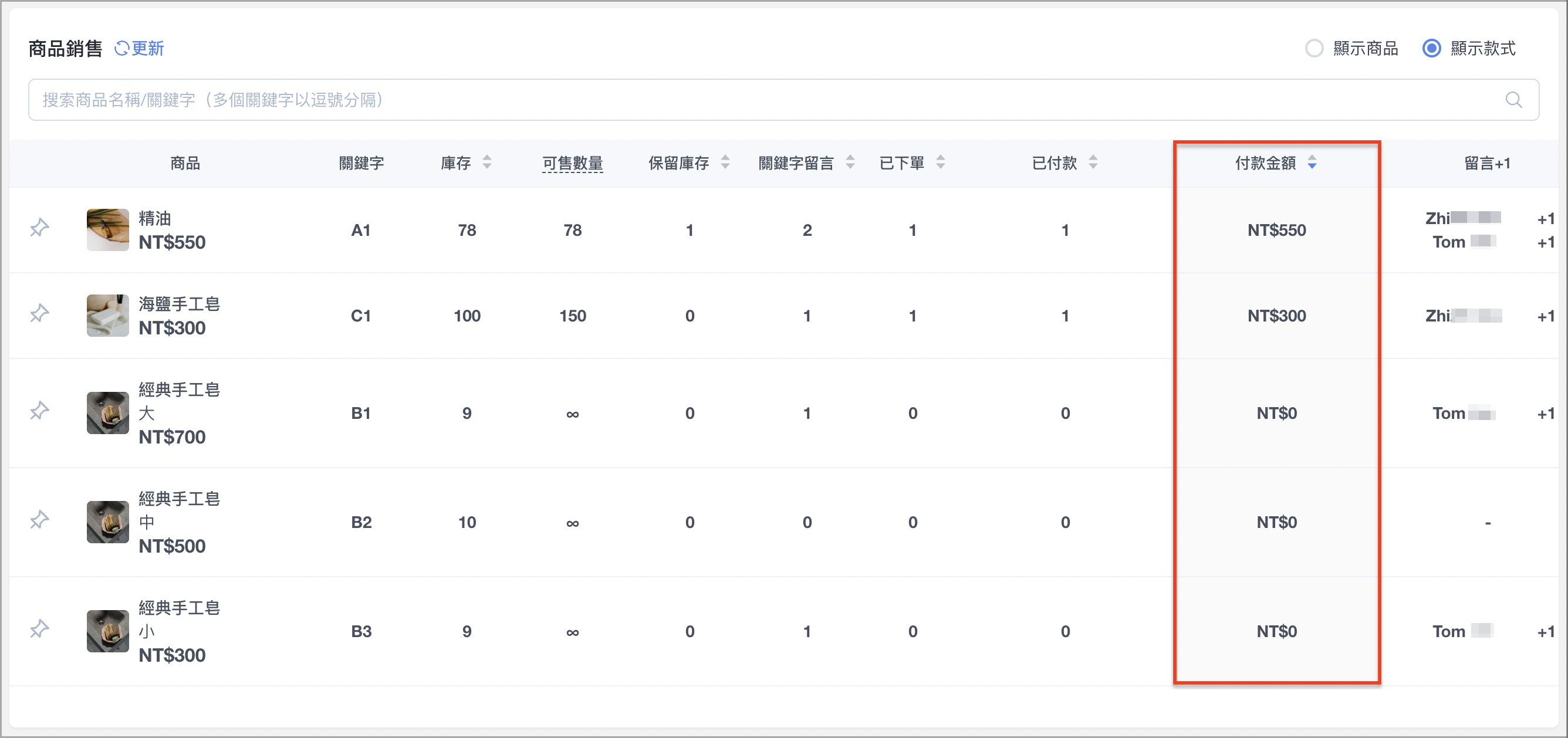1568x738 pixels.
Task: Click the 商品 column header
Action: (x=185, y=163)
